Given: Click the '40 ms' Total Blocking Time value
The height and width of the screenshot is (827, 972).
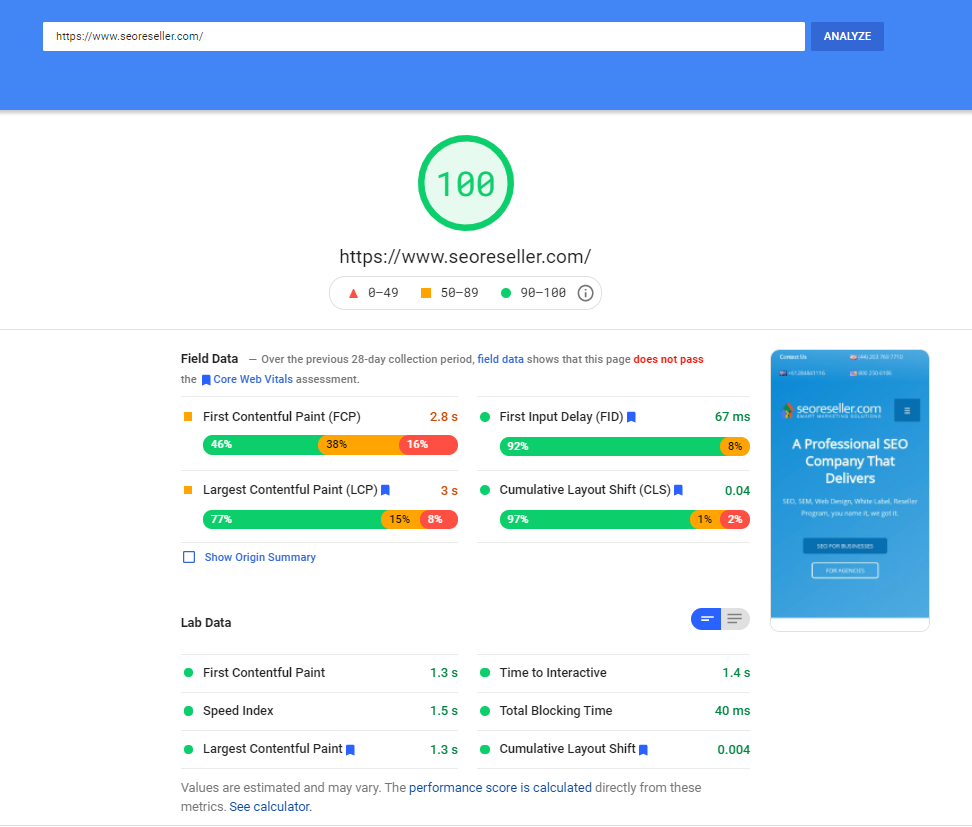Looking at the screenshot, I should 732,710.
